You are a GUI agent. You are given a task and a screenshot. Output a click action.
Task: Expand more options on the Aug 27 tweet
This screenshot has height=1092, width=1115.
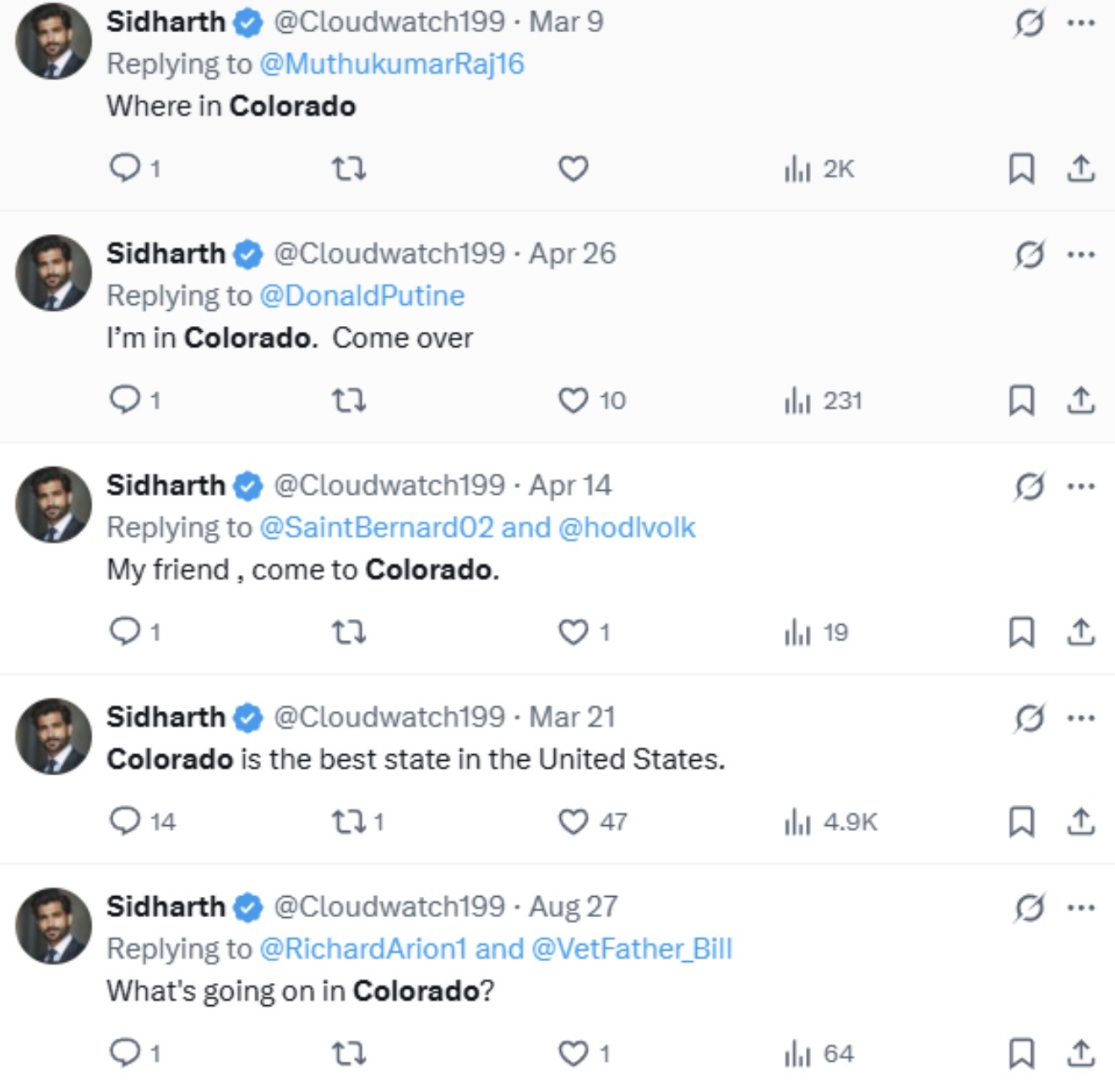[x=1081, y=907]
